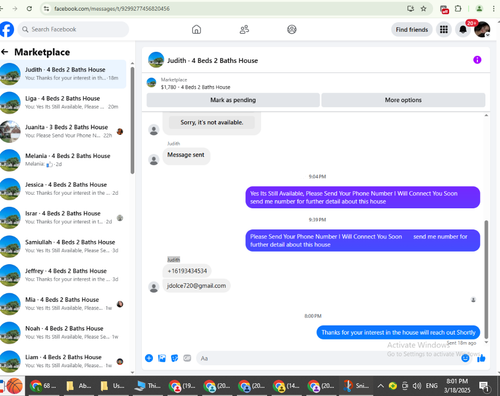Open the emoji picker
The image size is (500, 396).
click(465, 358)
